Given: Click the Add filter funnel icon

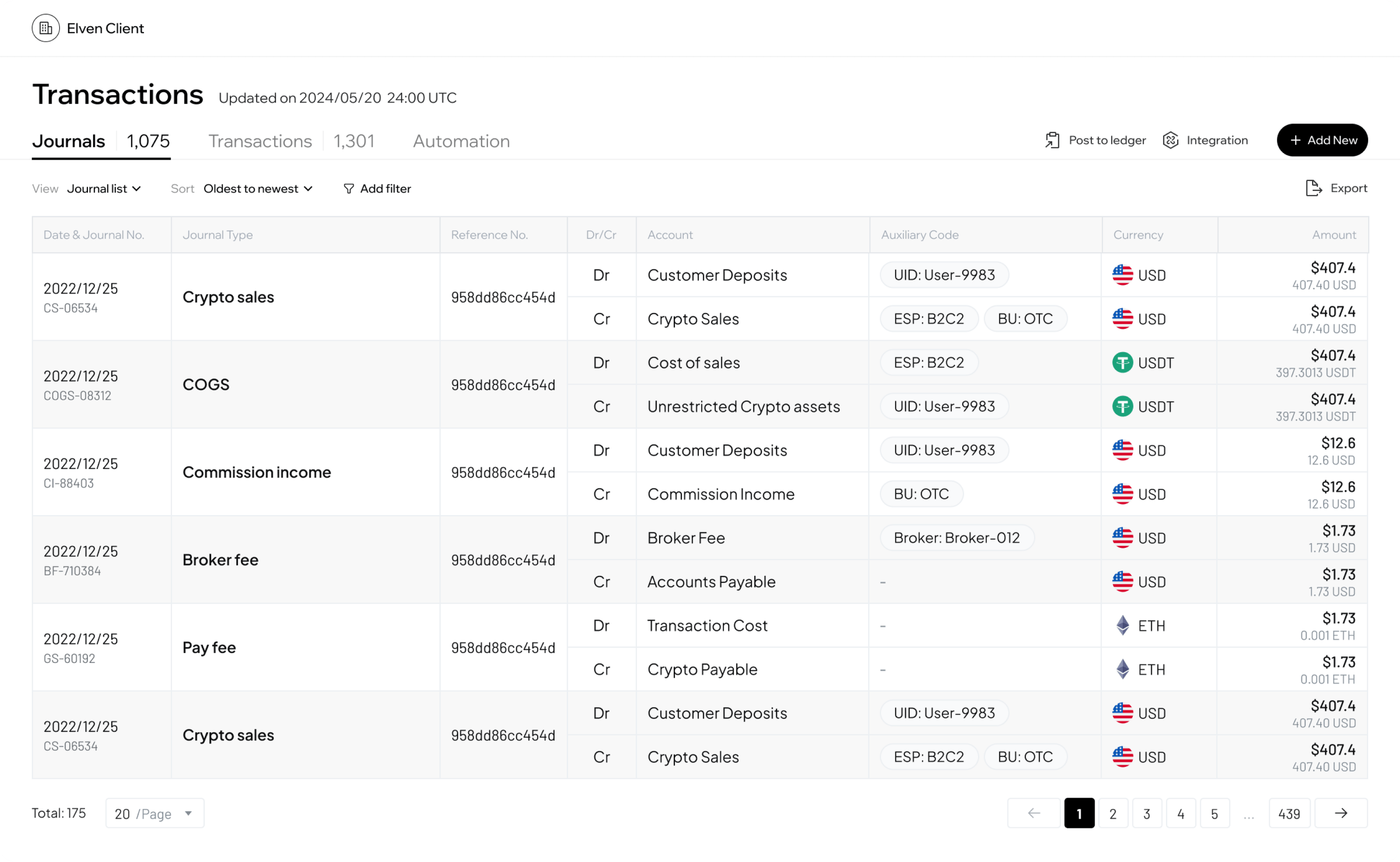Looking at the screenshot, I should coord(349,189).
